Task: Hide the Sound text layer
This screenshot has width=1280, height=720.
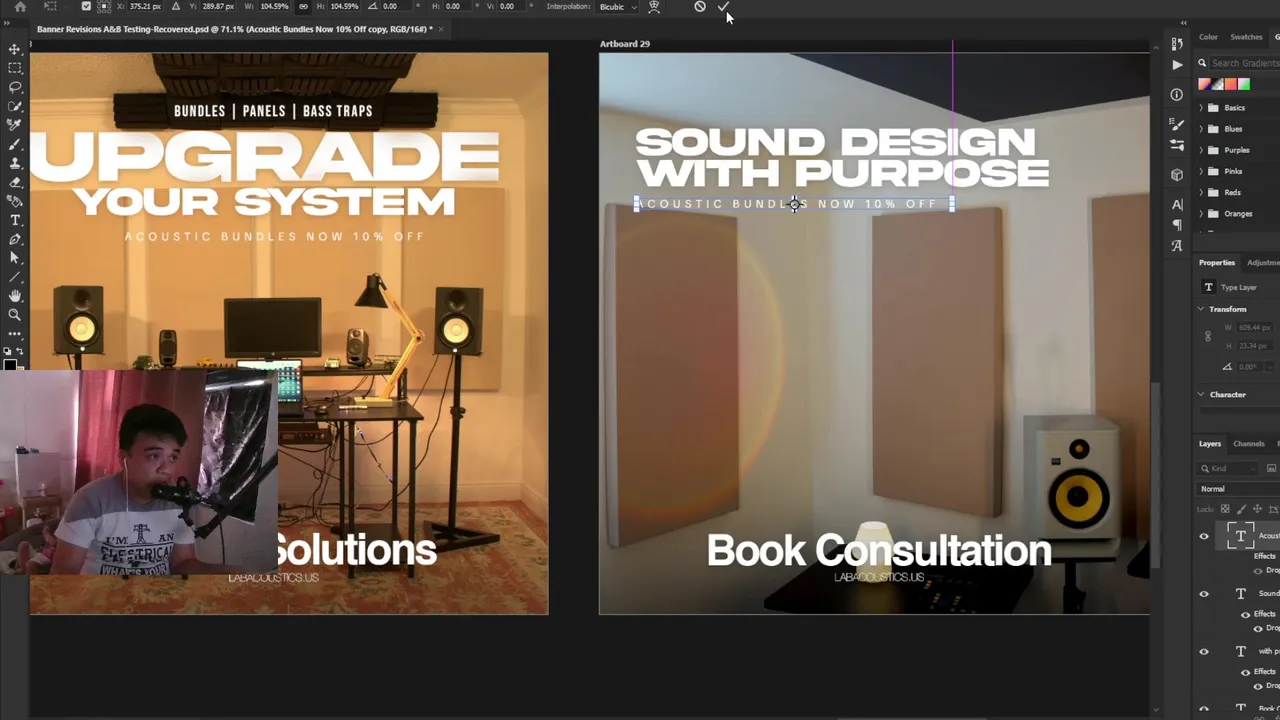Action: pos(1204,594)
